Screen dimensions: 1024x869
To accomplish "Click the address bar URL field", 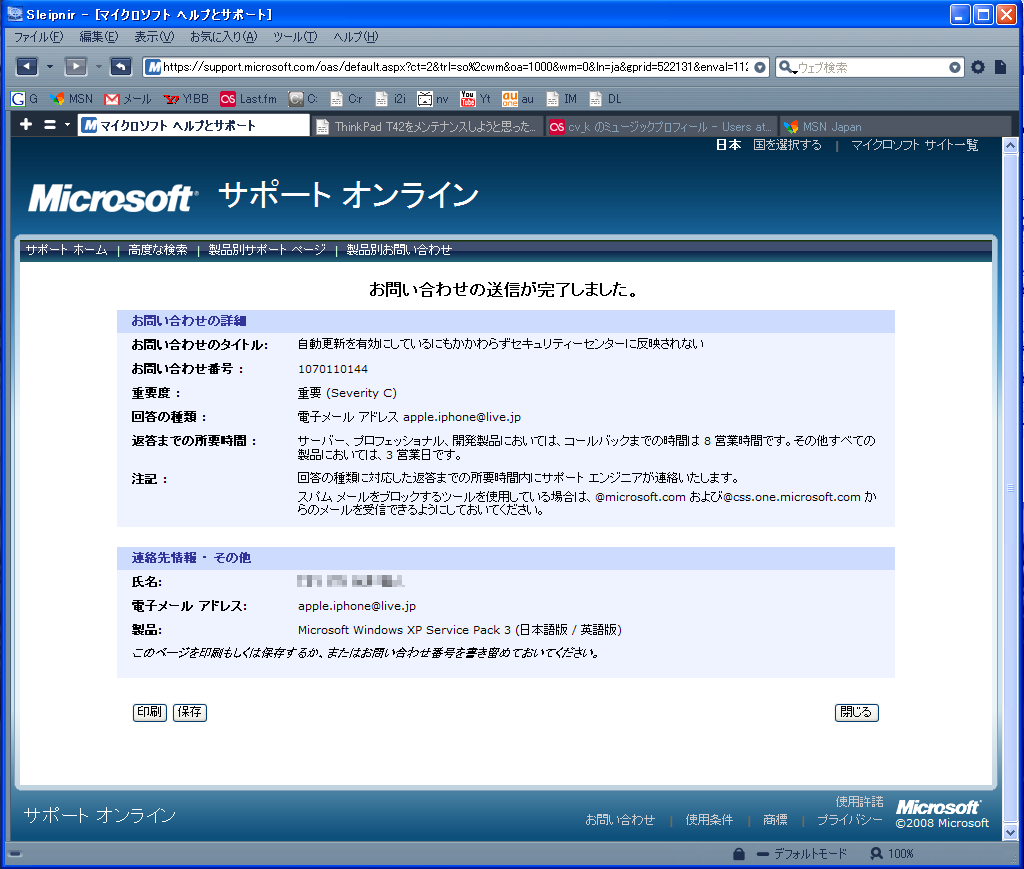I will [455, 67].
